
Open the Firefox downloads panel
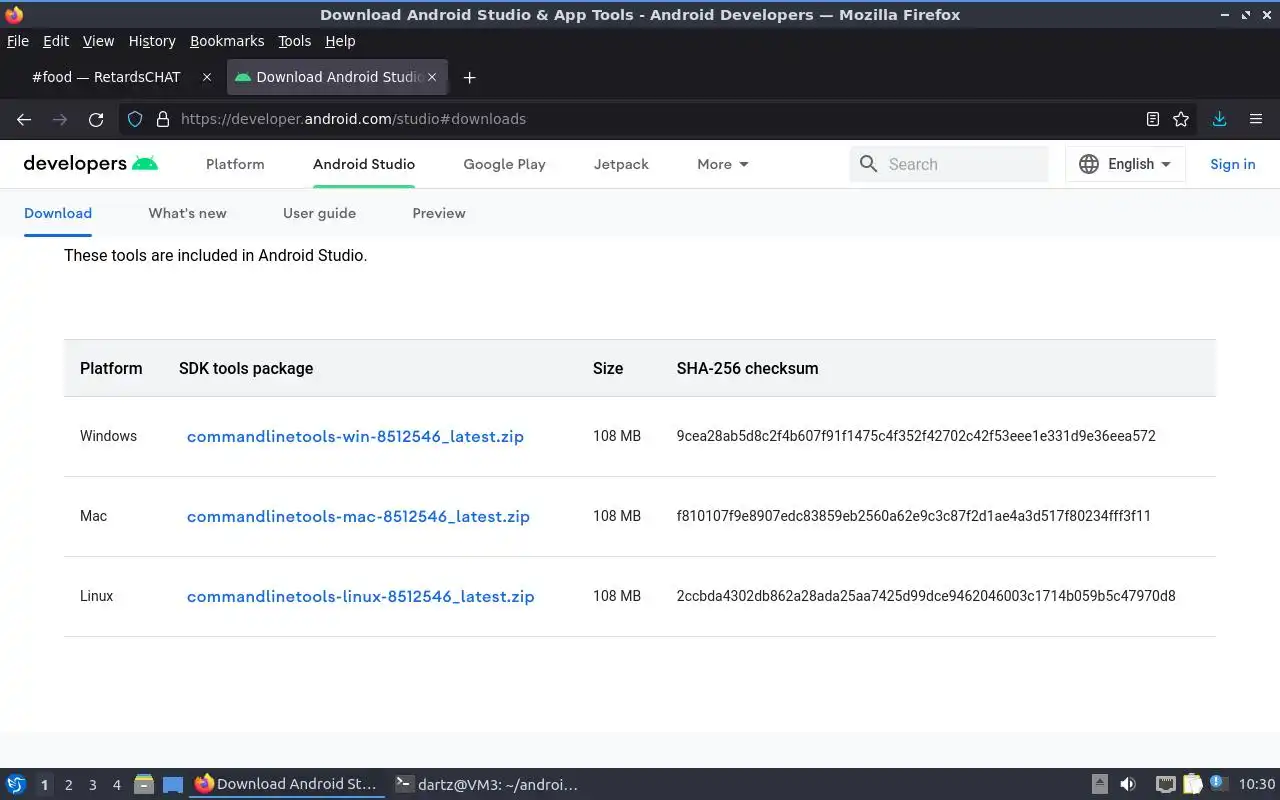click(1219, 119)
